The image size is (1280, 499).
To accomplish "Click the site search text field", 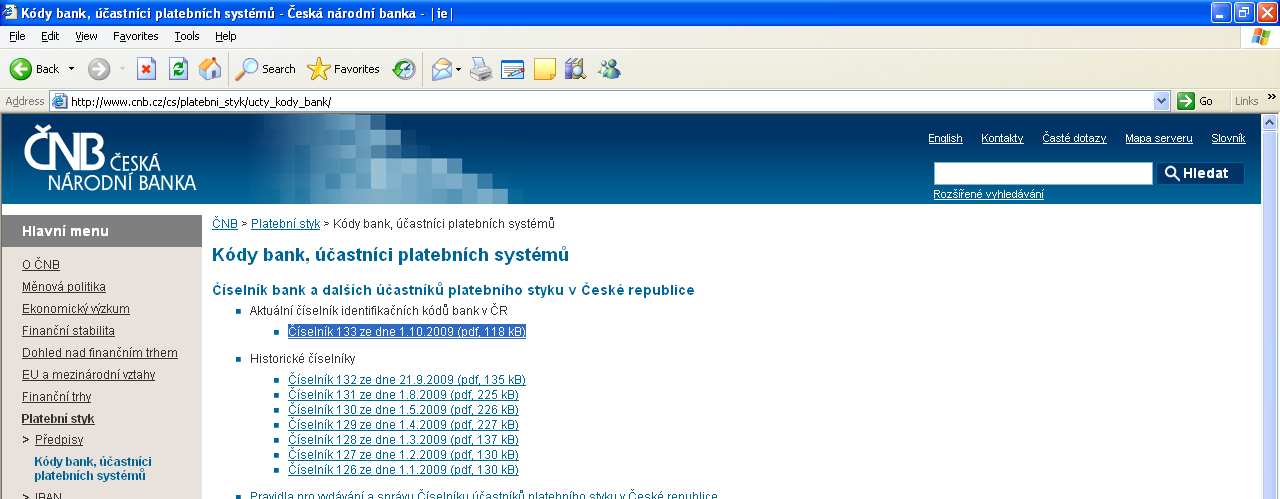I will tap(1043, 174).
